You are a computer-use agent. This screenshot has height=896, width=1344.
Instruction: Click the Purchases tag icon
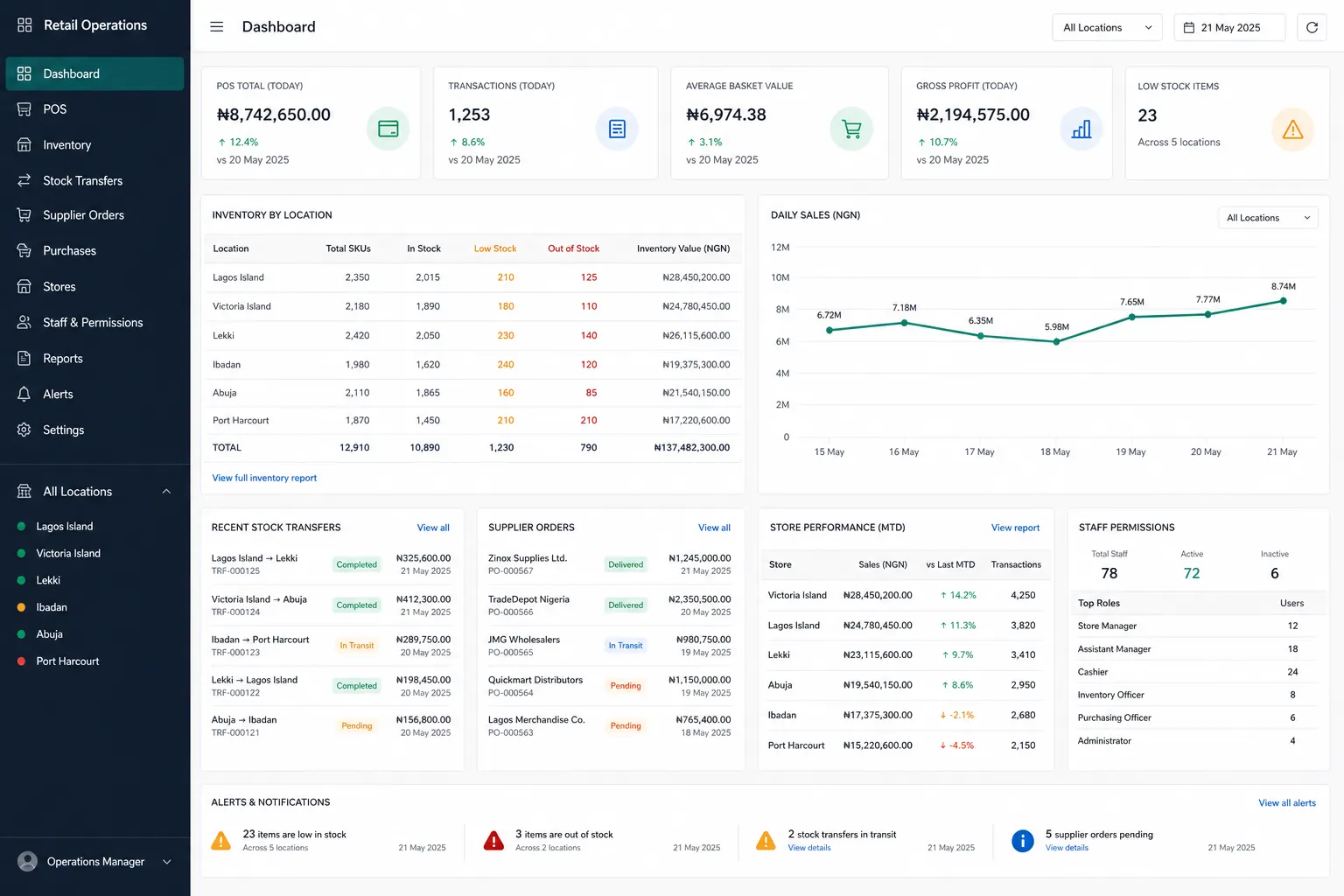coord(24,251)
